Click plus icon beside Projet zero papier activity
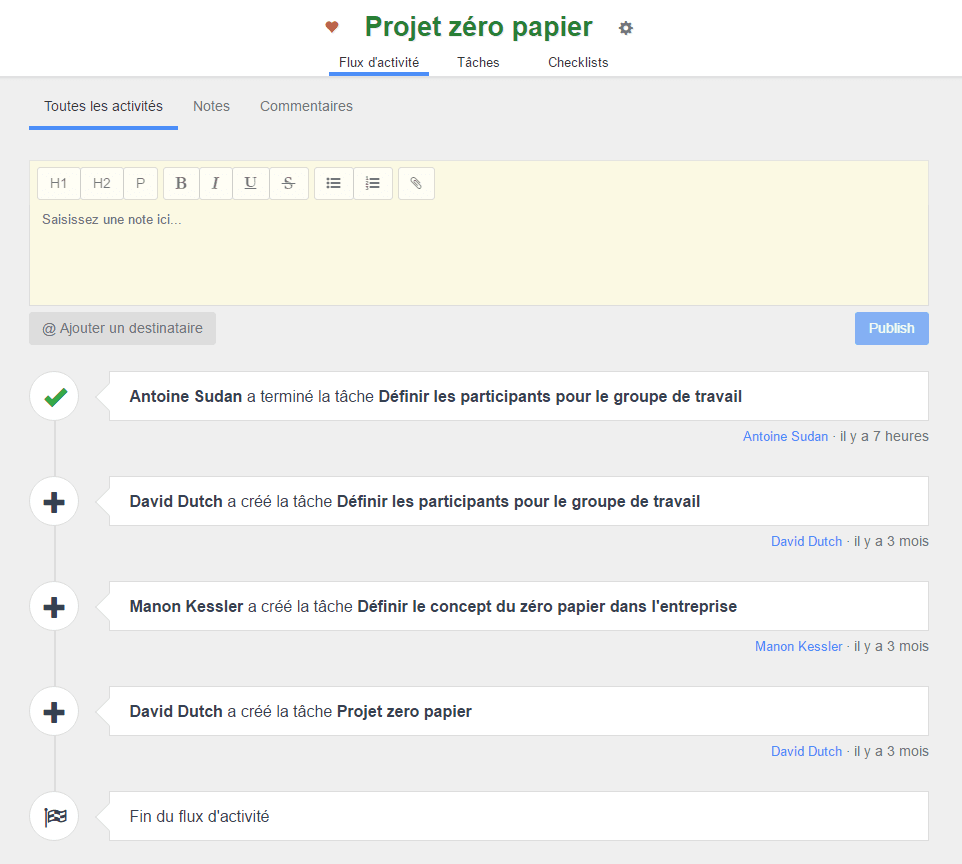 pos(55,712)
